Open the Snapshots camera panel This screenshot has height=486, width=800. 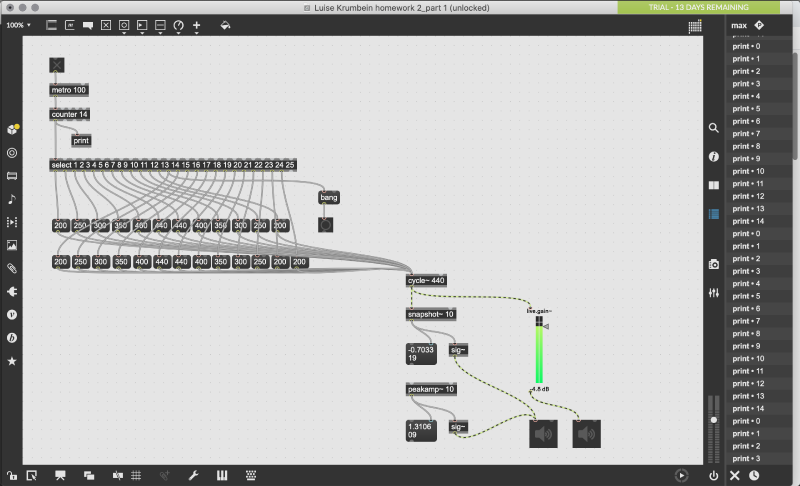point(714,264)
